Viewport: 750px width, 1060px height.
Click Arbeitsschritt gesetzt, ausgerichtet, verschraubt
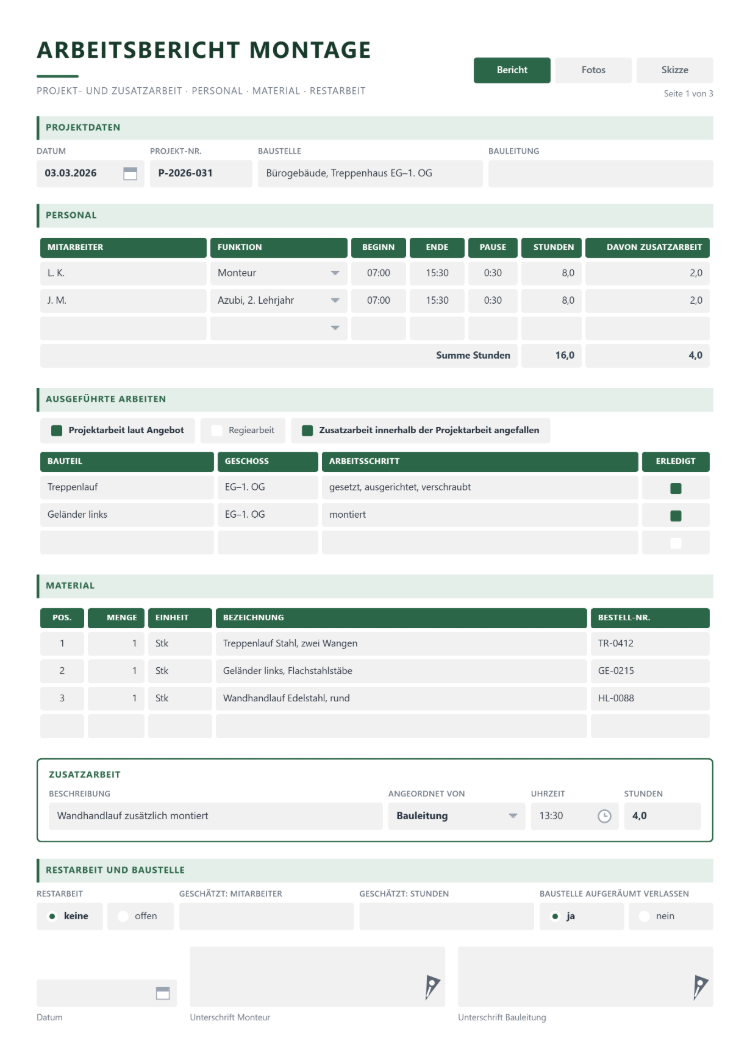(x=479, y=487)
